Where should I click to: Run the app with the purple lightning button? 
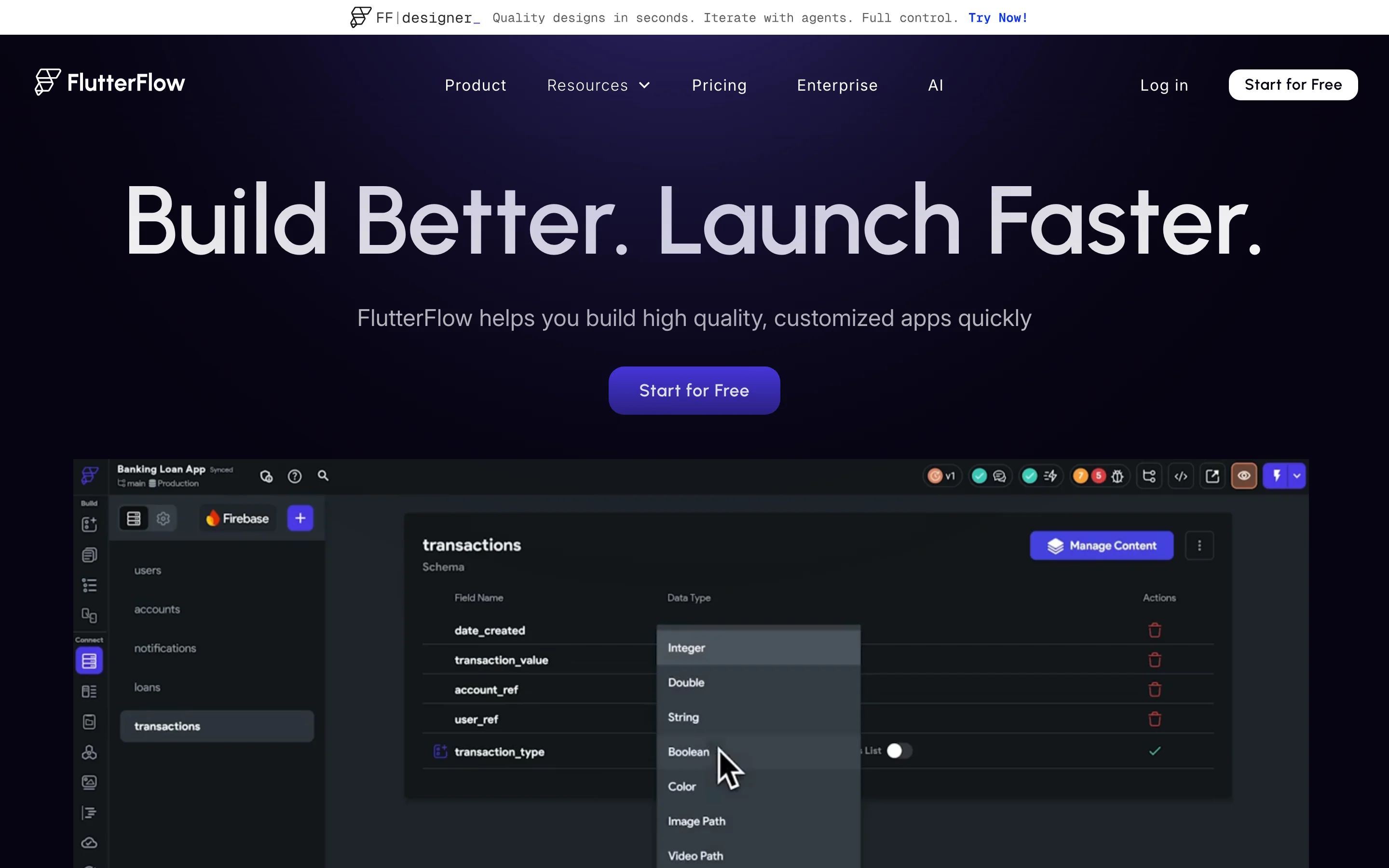click(1277, 475)
